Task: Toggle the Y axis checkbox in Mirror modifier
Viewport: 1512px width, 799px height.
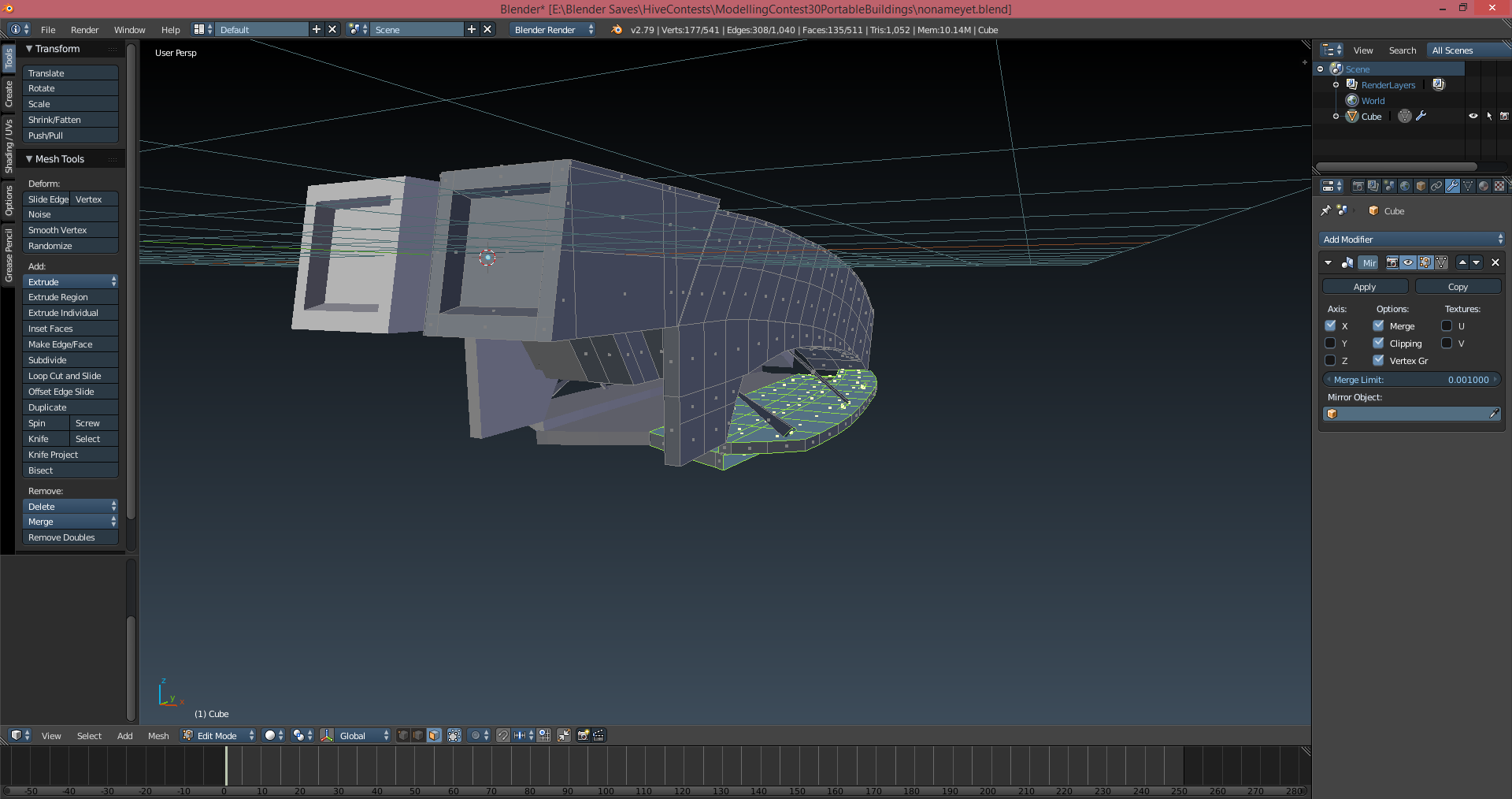Action: click(1331, 343)
